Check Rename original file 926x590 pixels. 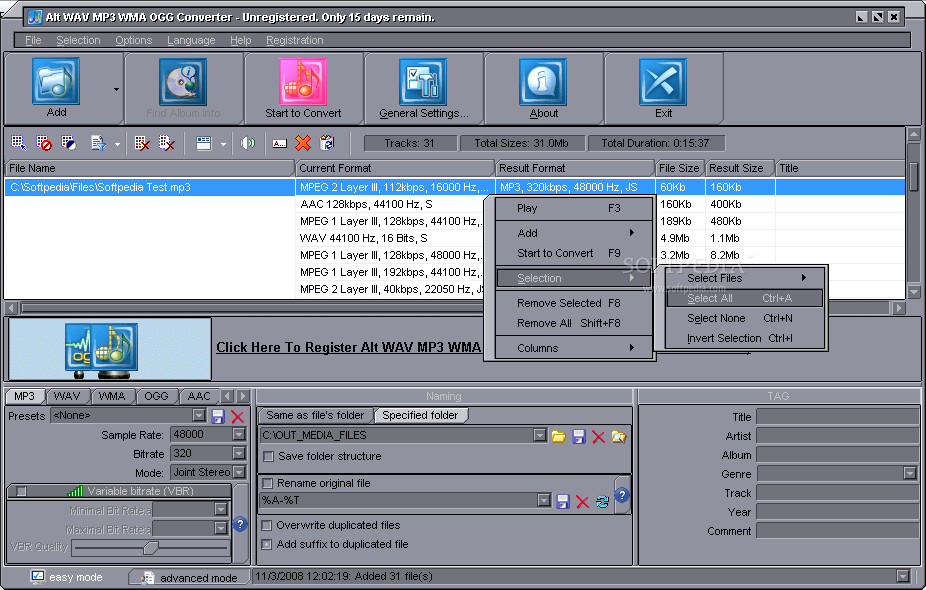coord(268,484)
